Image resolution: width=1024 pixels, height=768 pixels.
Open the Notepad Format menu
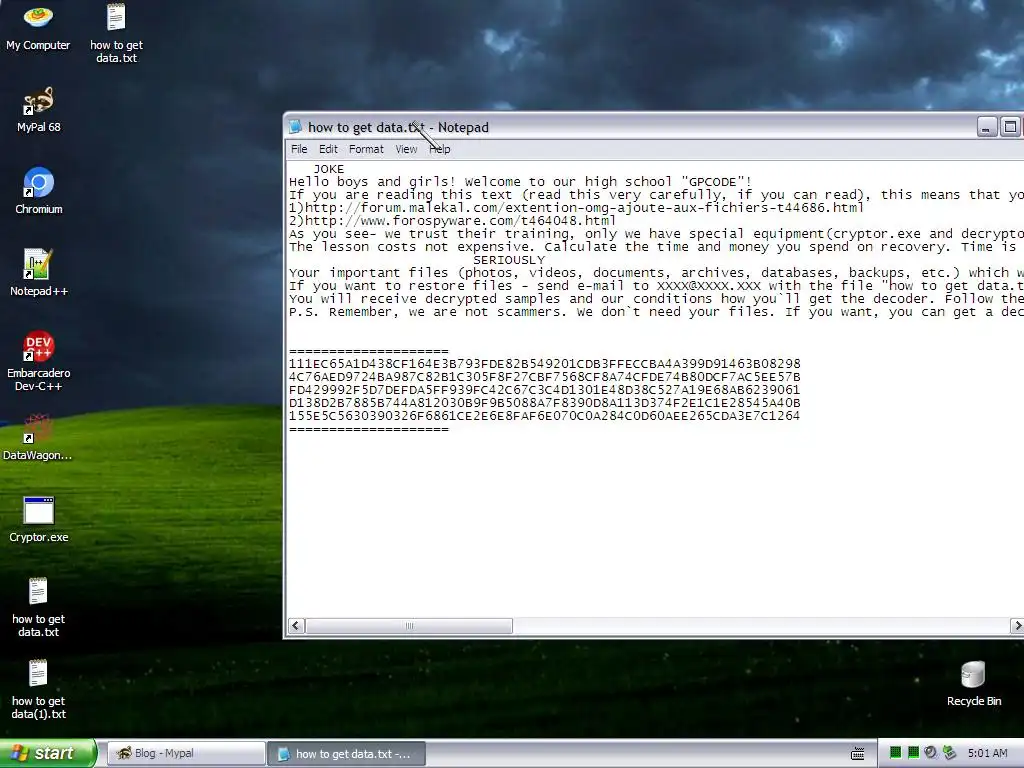tap(366, 149)
